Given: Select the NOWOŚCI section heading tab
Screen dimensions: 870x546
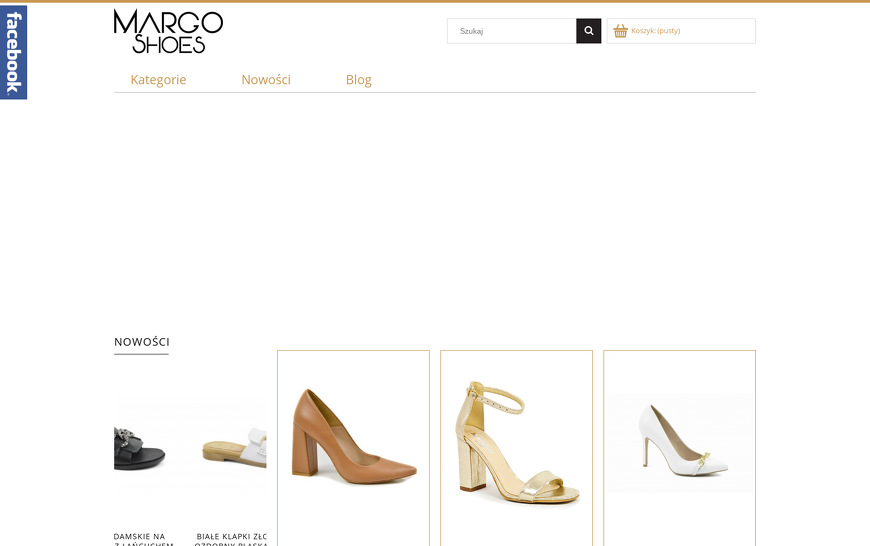Looking at the screenshot, I should pos(141,342).
